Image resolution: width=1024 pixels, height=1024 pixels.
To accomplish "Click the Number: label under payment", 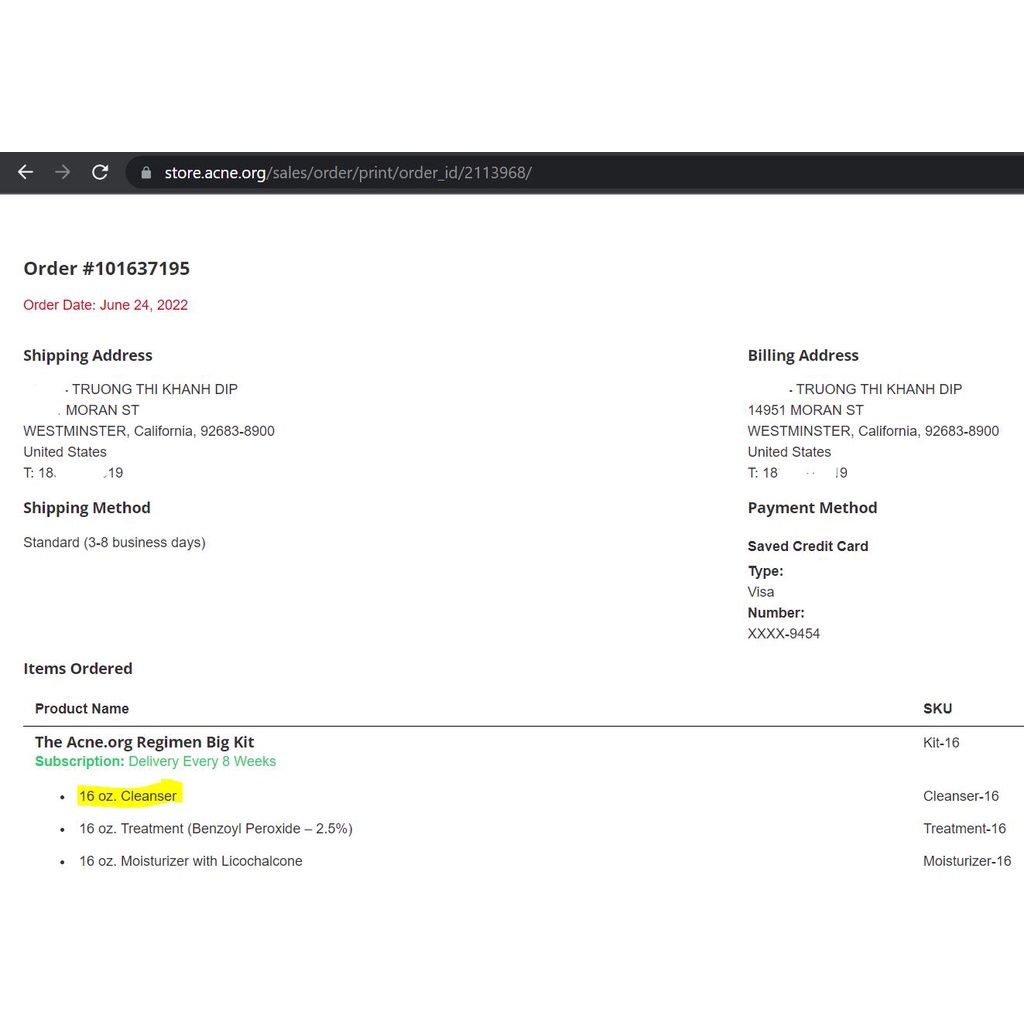I will [776, 613].
